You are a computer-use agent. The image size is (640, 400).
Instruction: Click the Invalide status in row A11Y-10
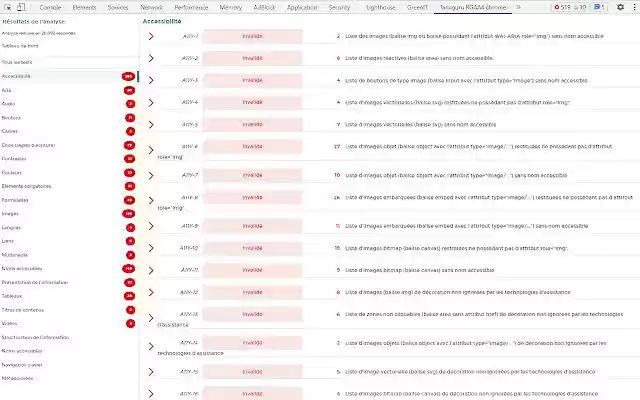tap(252, 248)
